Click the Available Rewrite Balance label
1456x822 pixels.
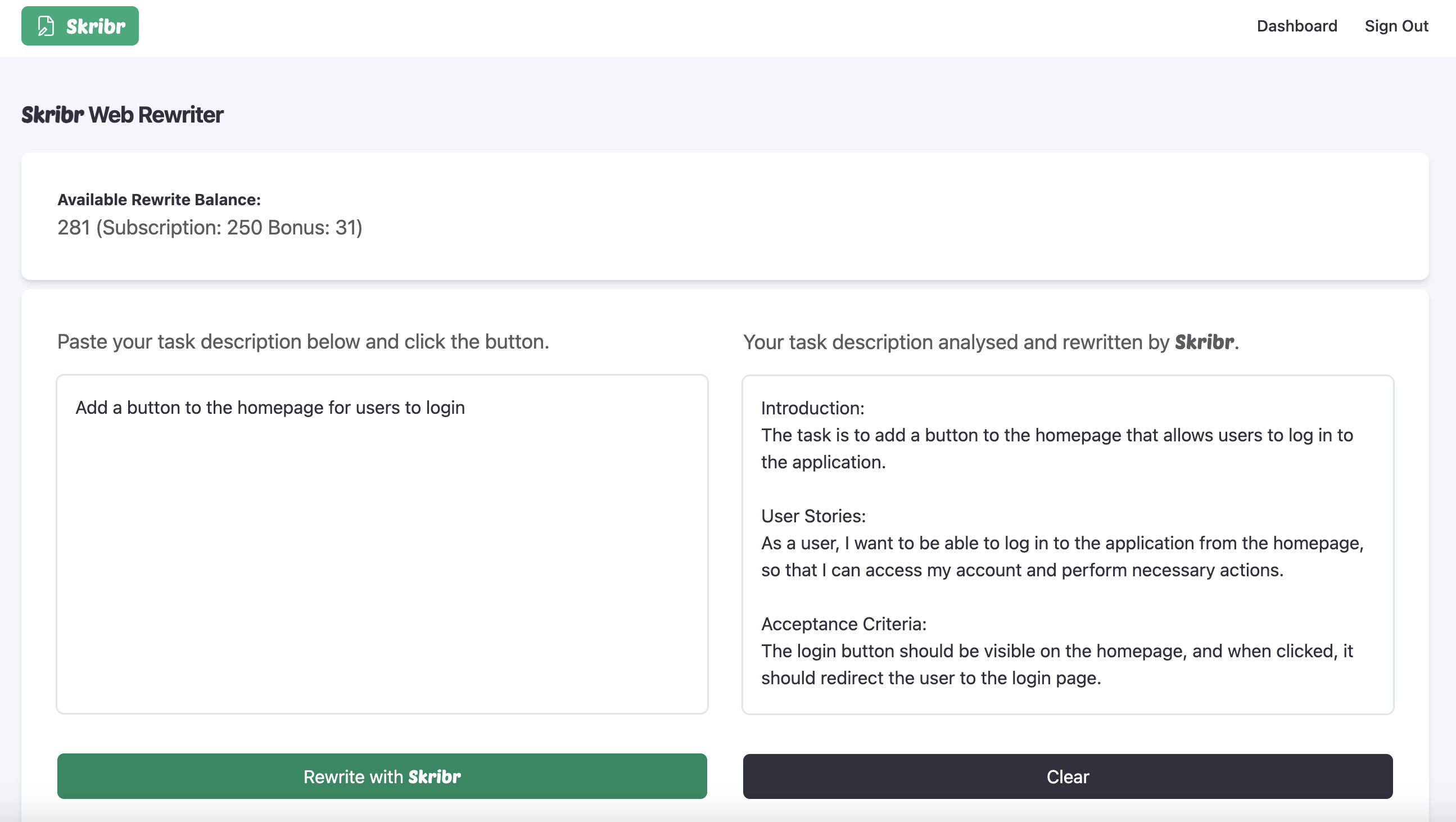(159, 200)
